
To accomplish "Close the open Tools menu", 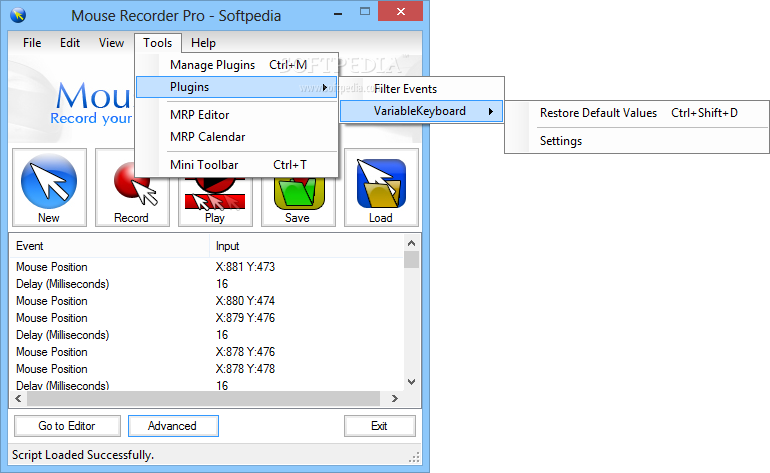I will [158, 43].
